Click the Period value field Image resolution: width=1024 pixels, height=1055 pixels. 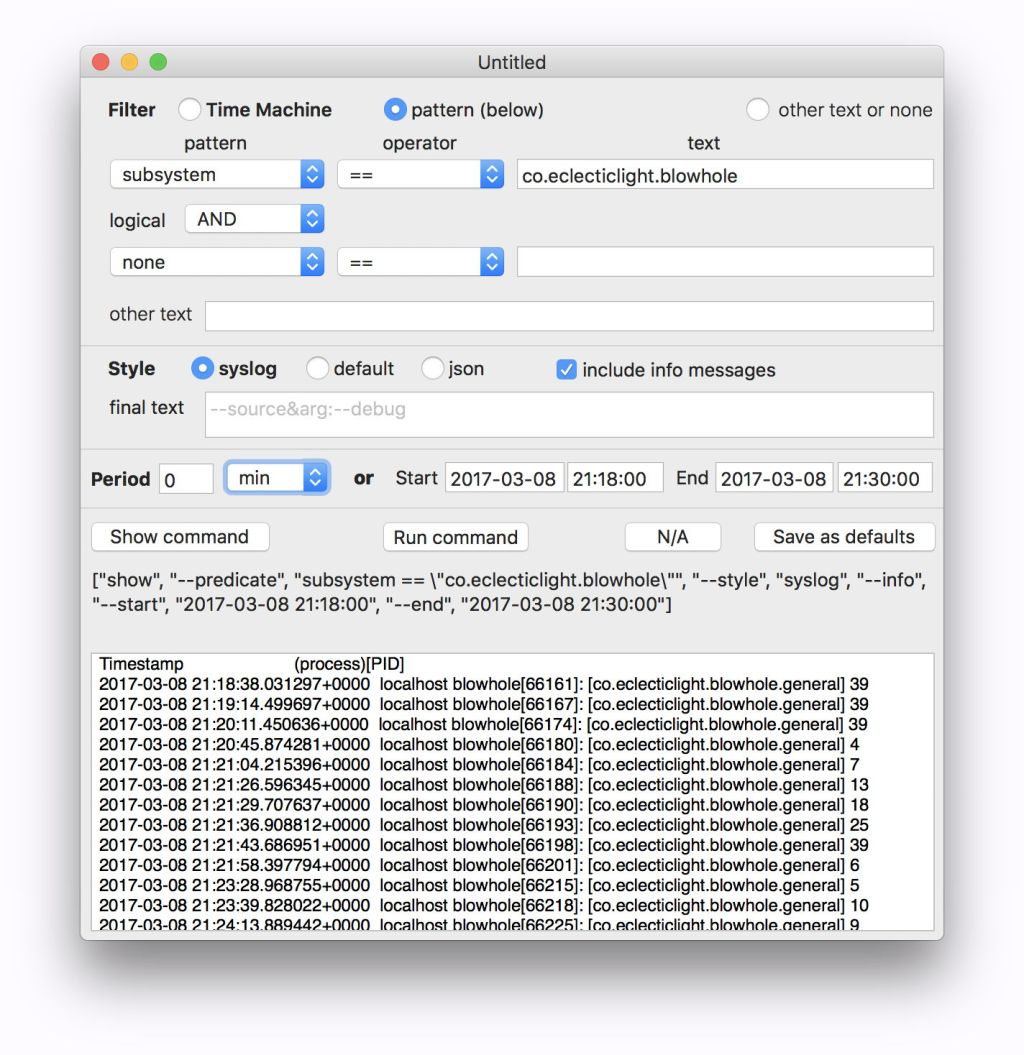[x=187, y=479]
